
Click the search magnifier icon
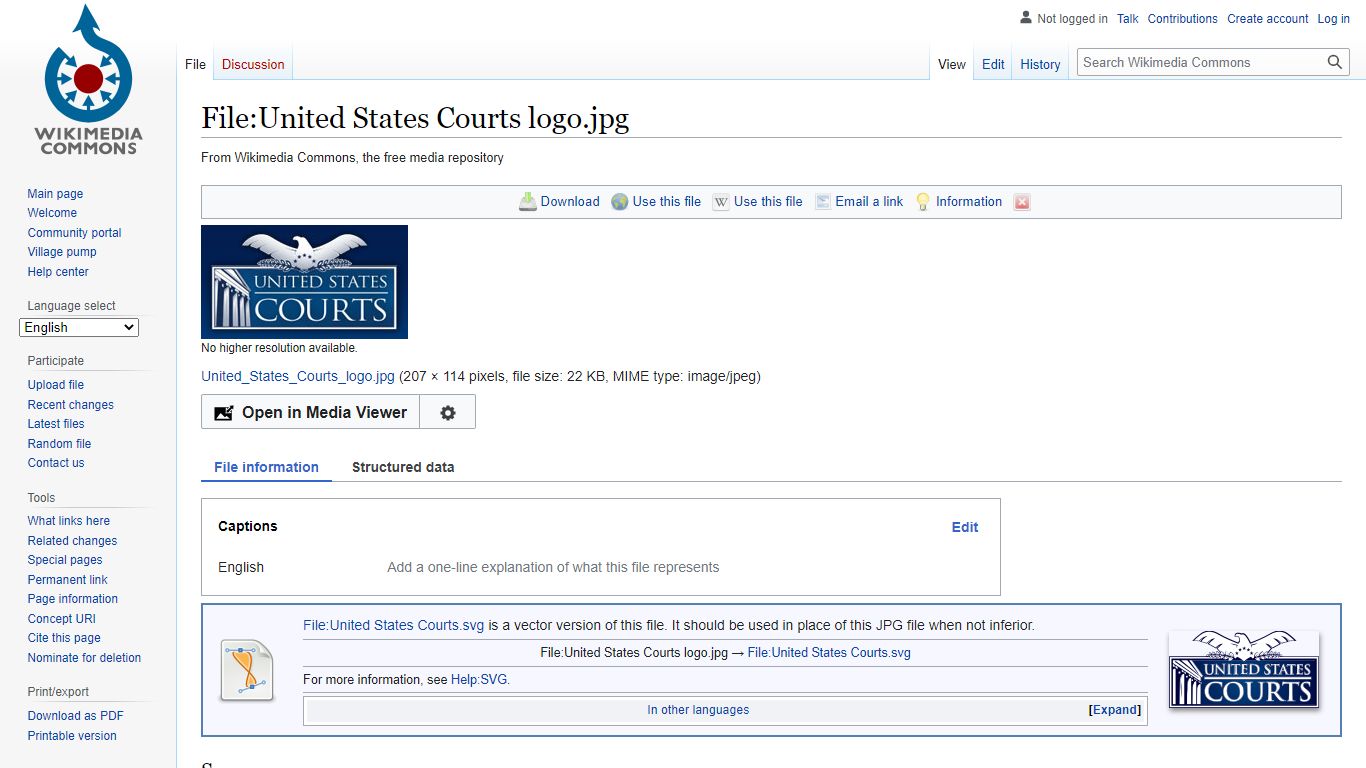[1335, 62]
